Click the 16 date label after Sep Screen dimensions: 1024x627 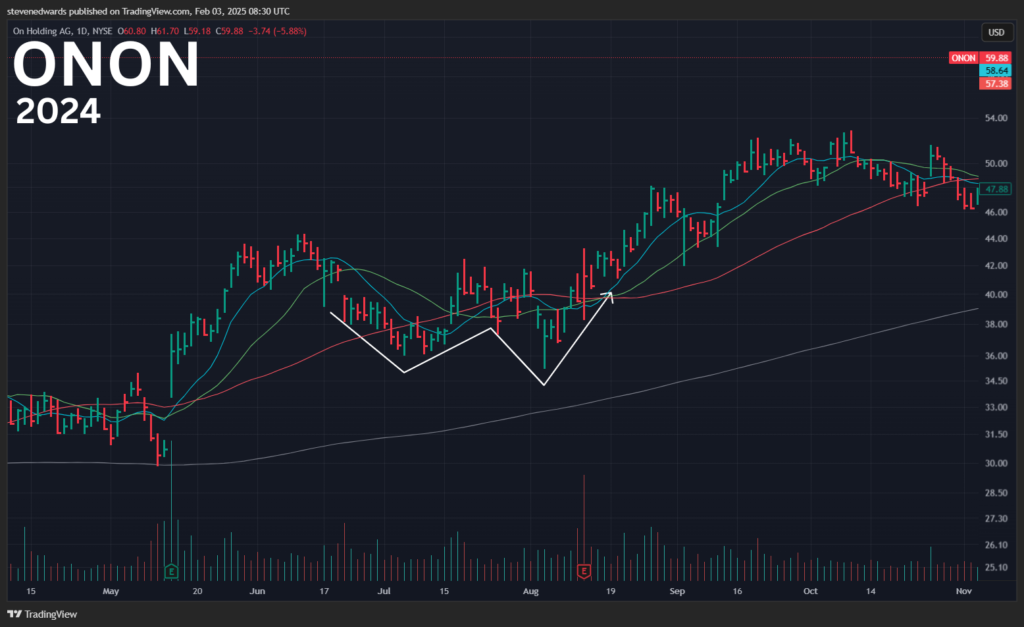(737, 591)
